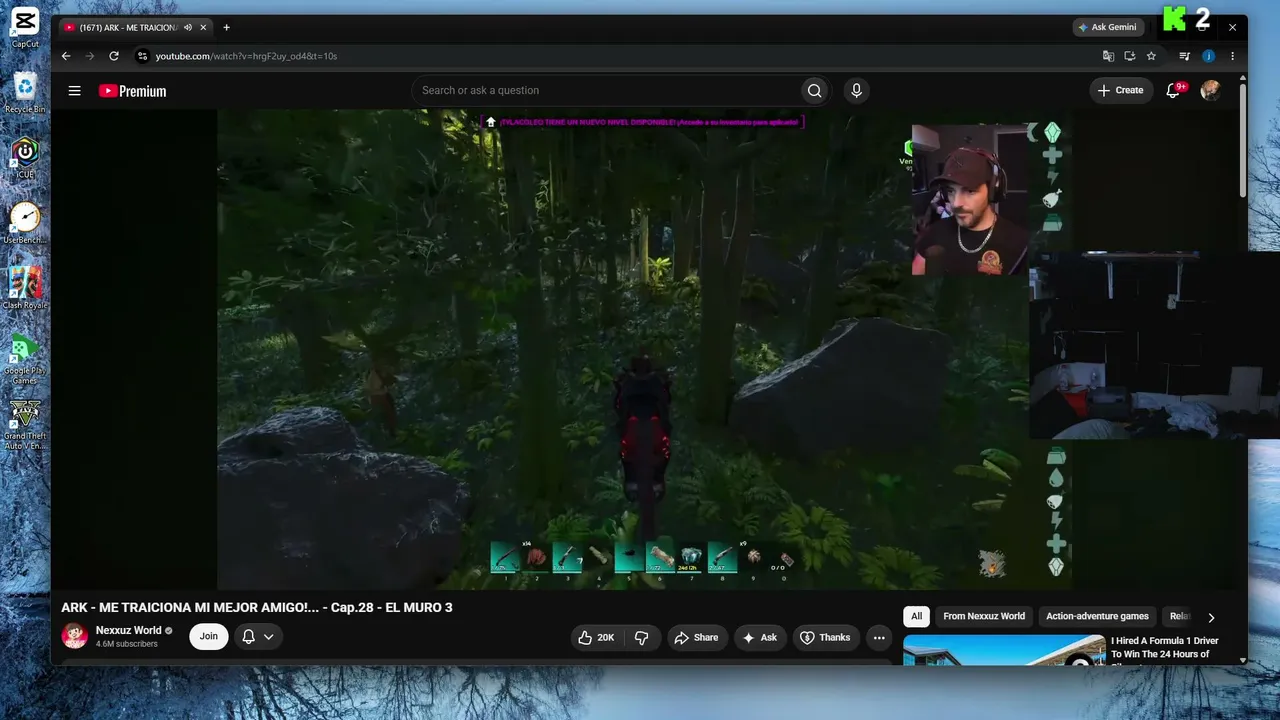Open Clash Royale desktop shortcut
This screenshot has height=720, width=1280.
click(x=25, y=288)
